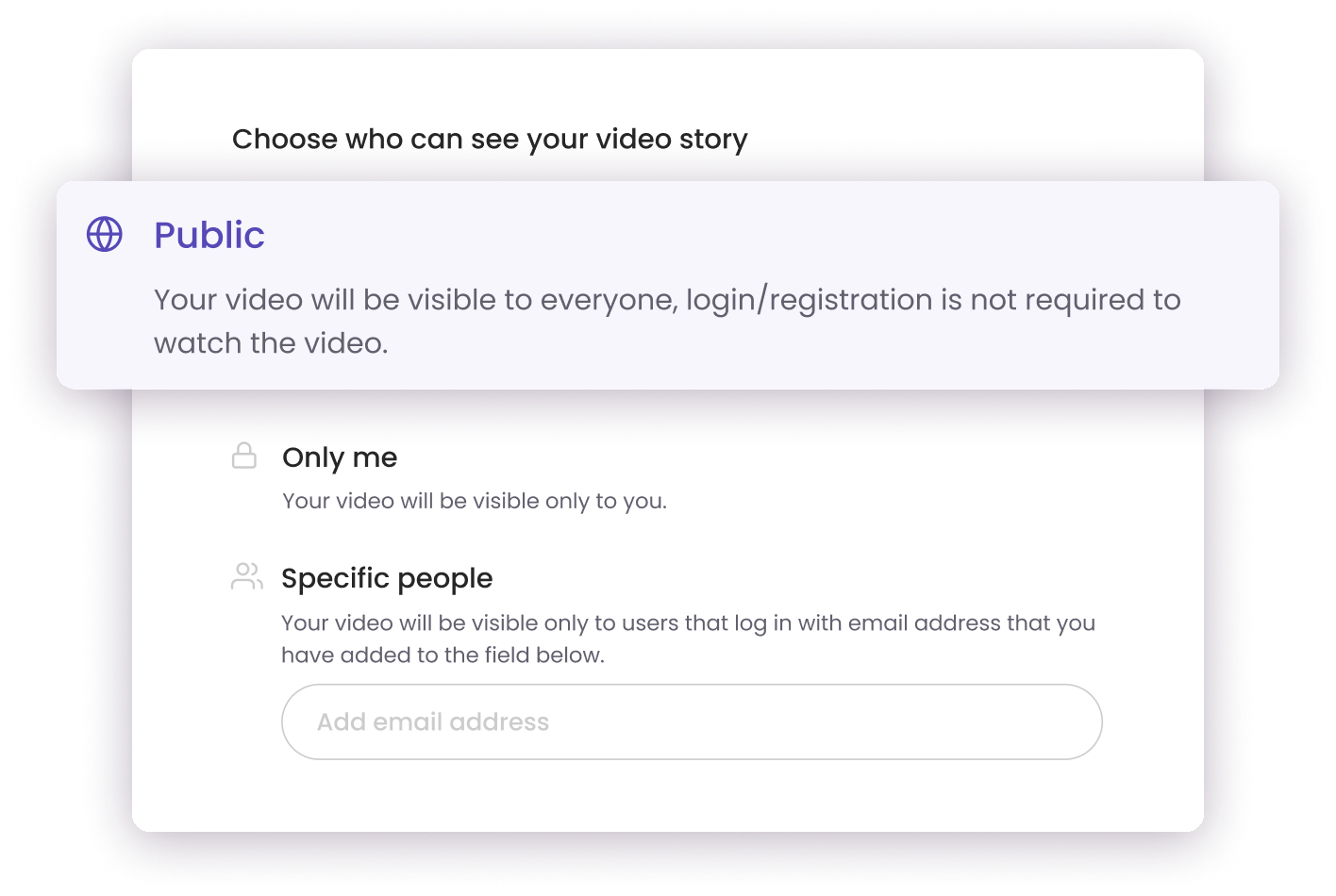Select the Public visibility option title

tap(209, 235)
